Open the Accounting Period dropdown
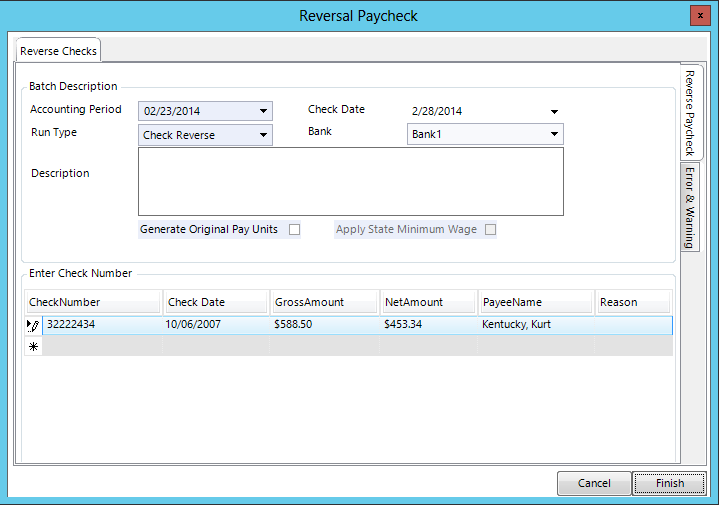The width and height of the screenshot is (719, 505). [263, 111]
